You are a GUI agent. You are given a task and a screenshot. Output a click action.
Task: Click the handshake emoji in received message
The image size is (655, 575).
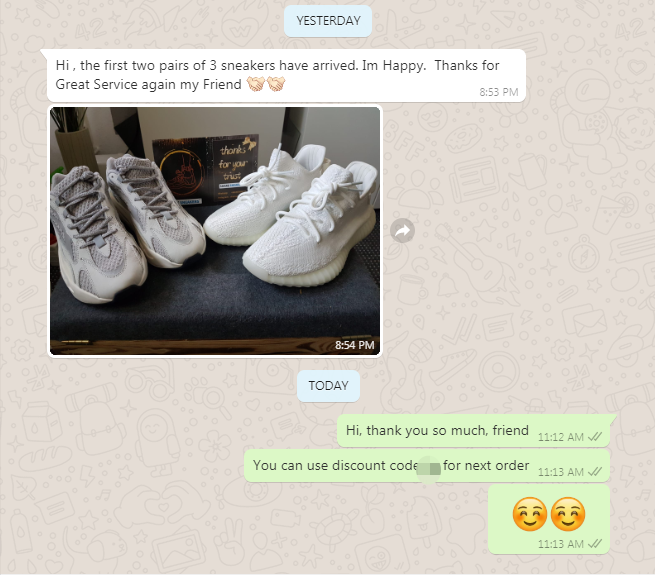(266, 84)
